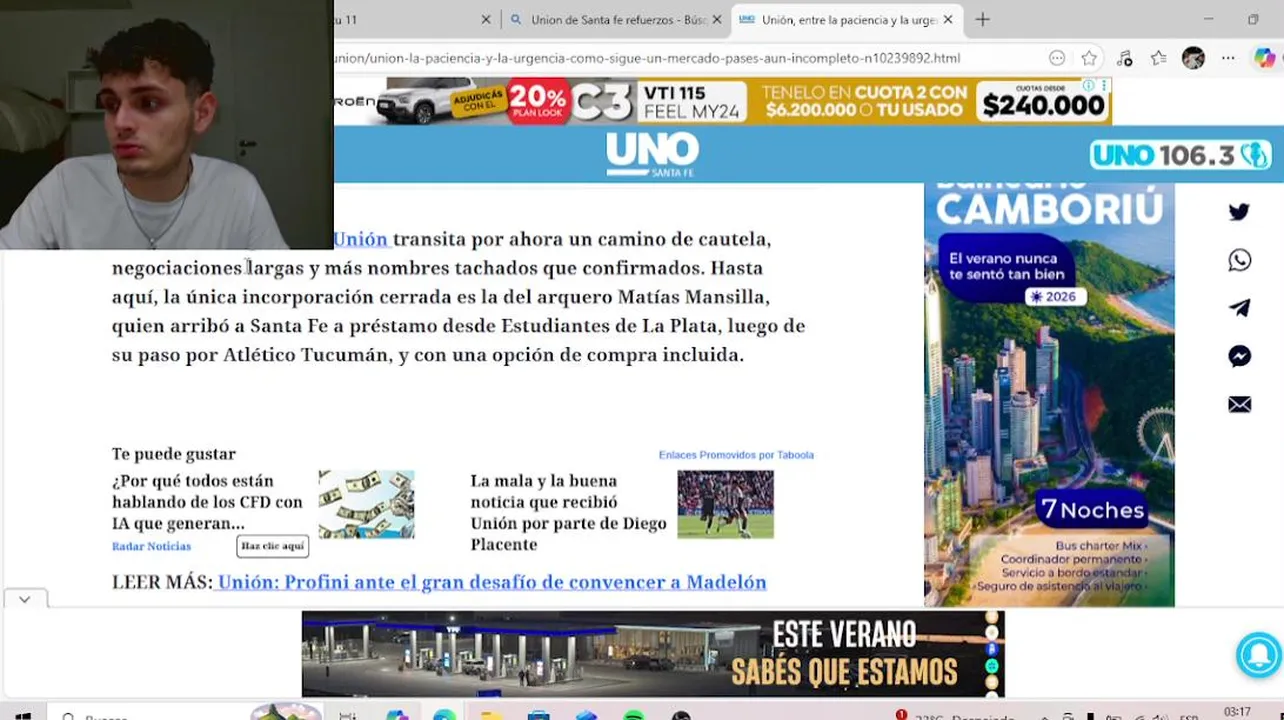Open a new browser tab
Viewport: 1284px width, 720px height.
[982, 19]
